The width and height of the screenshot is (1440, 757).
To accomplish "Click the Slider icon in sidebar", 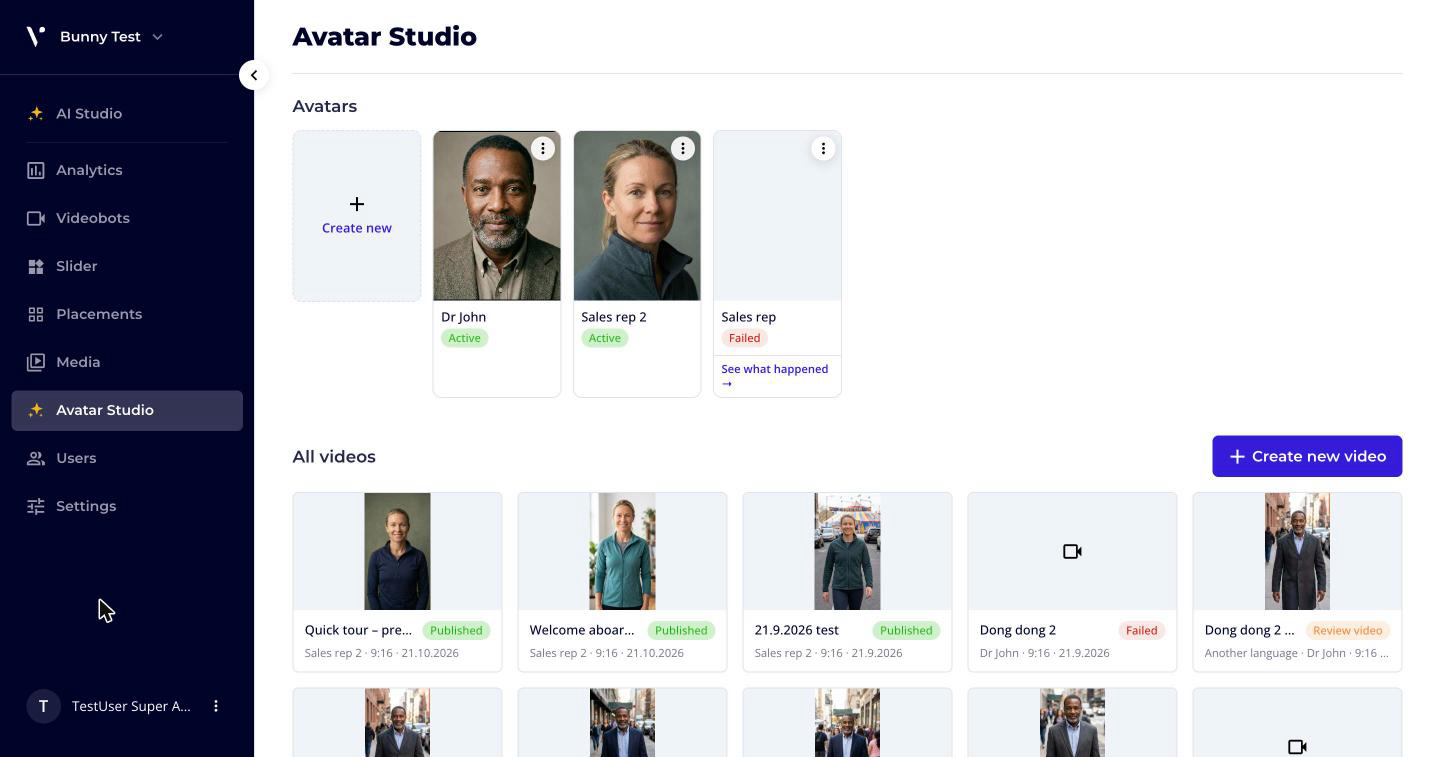I will point(36,266).
